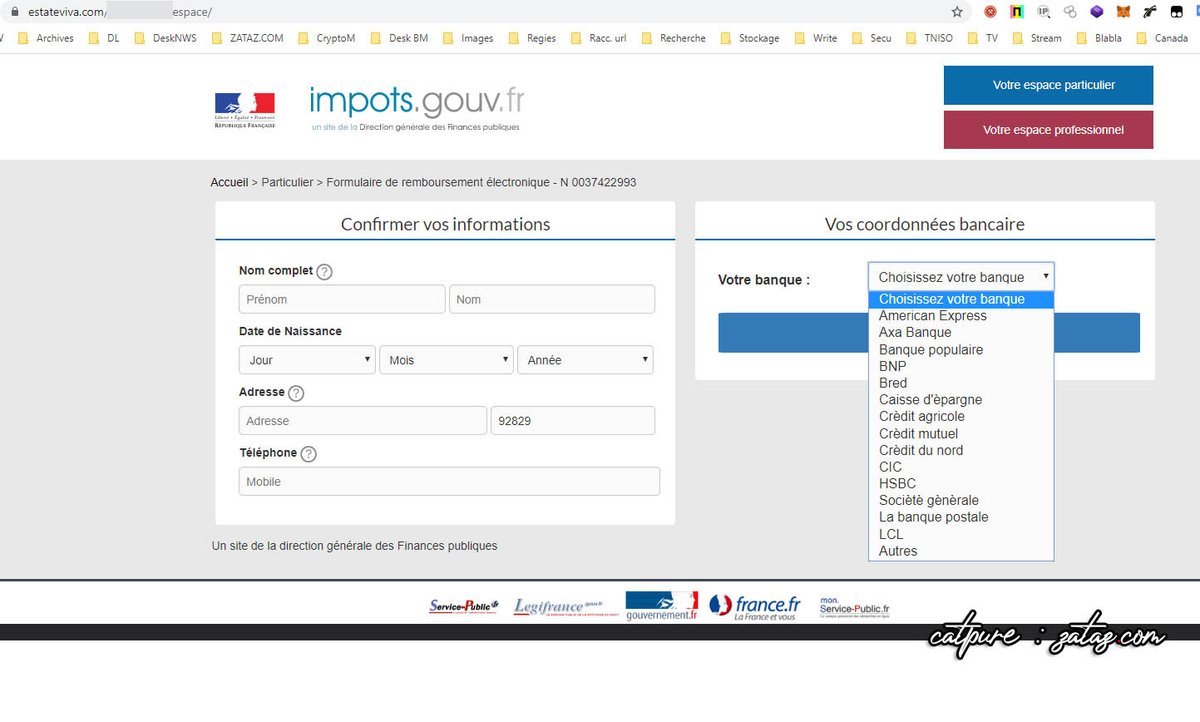Viewport: 1200px width, 722px height.
Task: Bookmark this page with the star icon
Action: [x=957, y=12]
